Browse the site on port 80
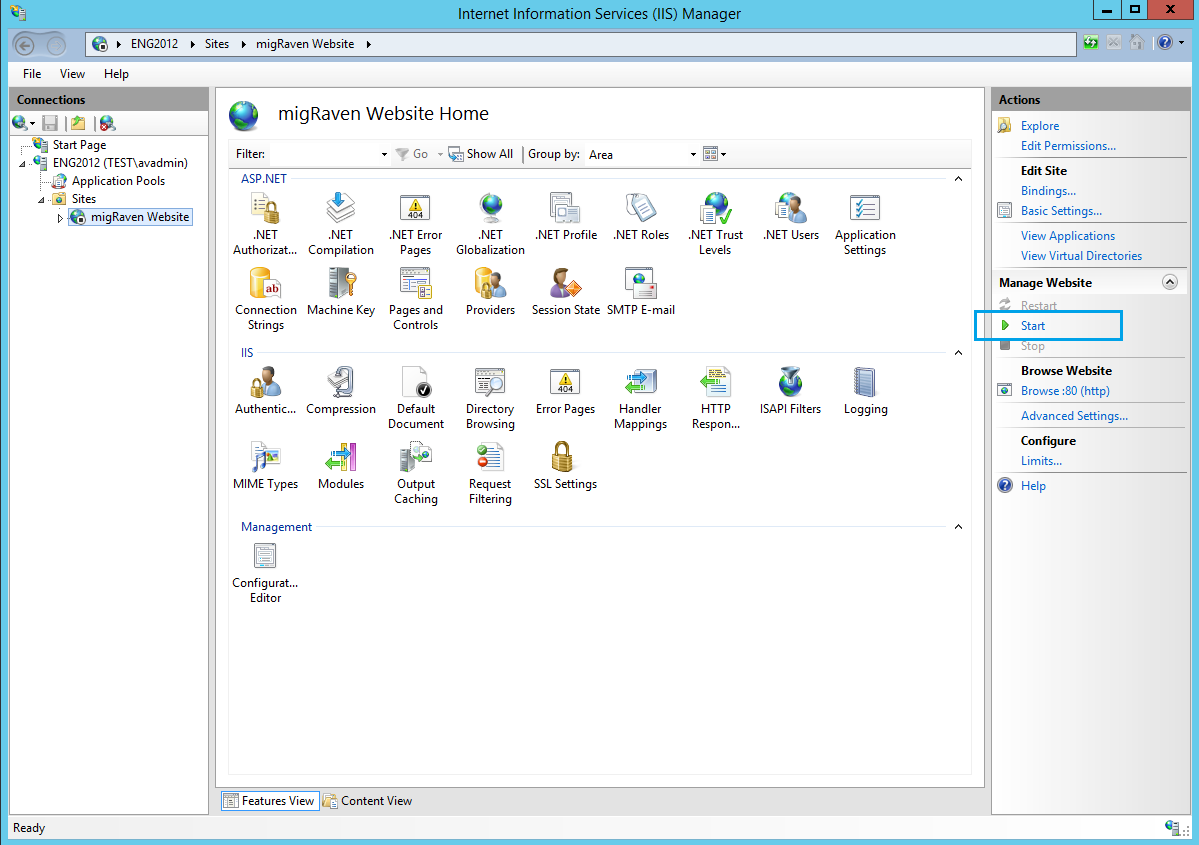 tap(1065, 391)
